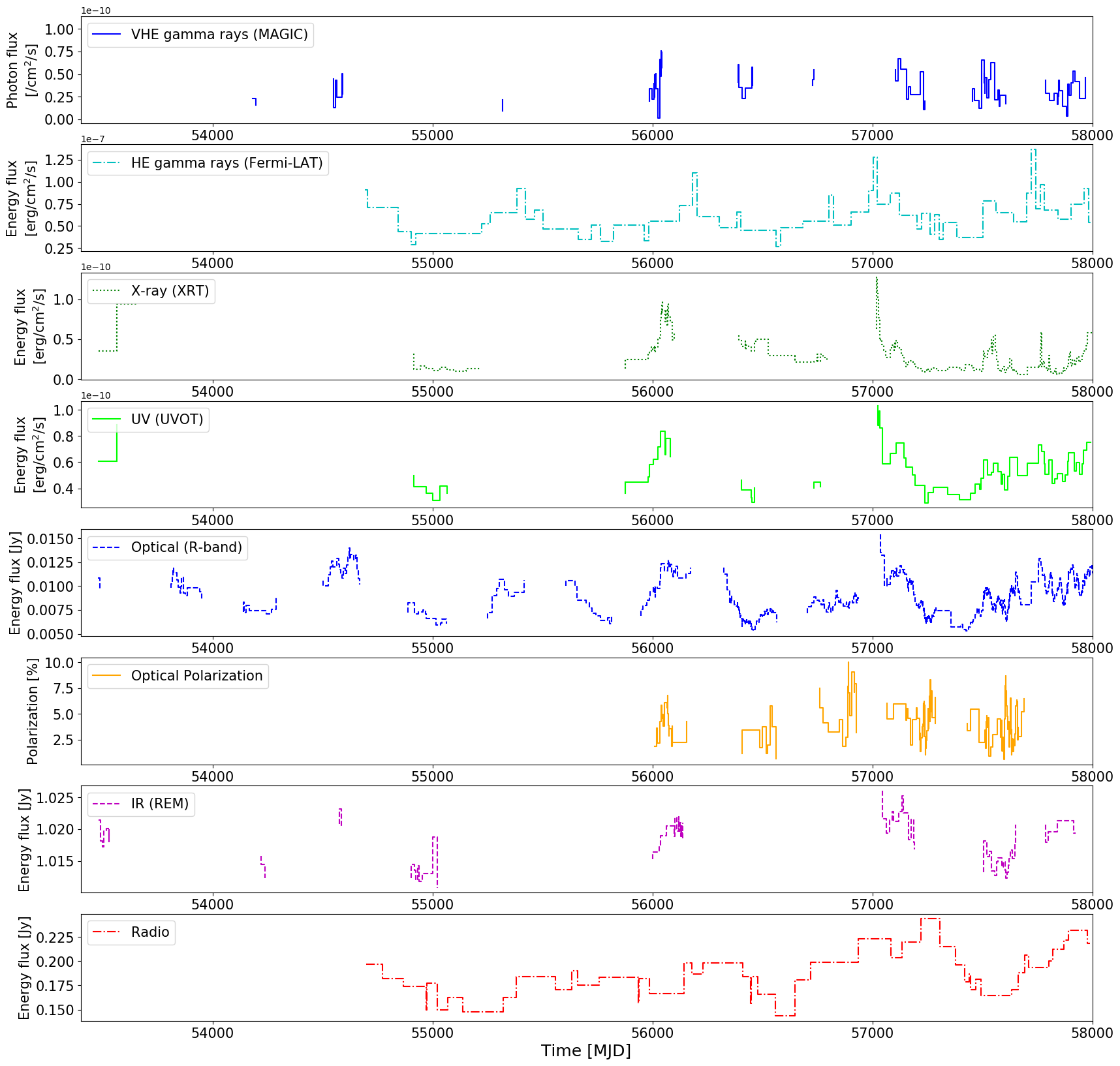The image size is (1120, 1066).
Task: Click the cyan dash-dot sample in the Fermi-LAT legend
Action: coord(107,163)
